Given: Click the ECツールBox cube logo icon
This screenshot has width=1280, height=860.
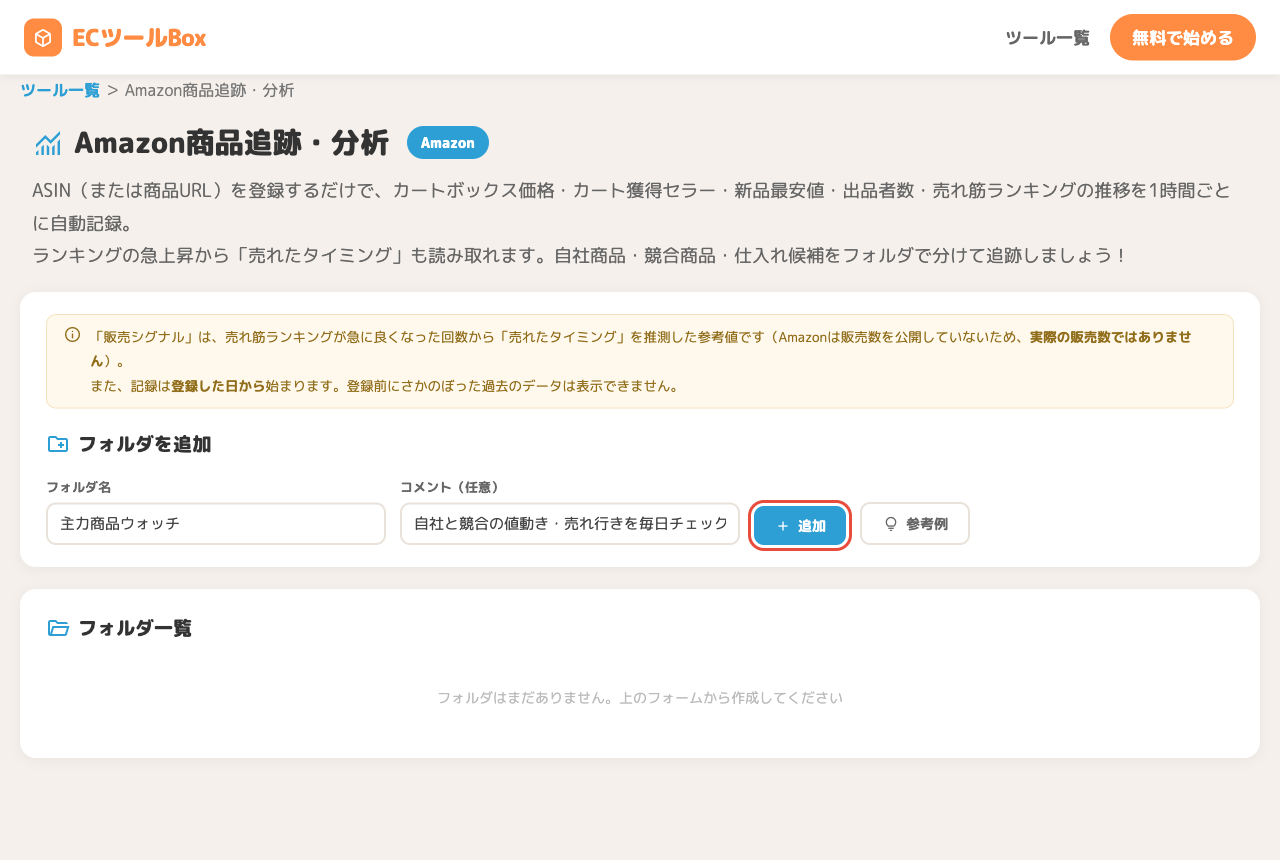Looking at the screenshot, I should pyautogui.click(x=43, y=38).
